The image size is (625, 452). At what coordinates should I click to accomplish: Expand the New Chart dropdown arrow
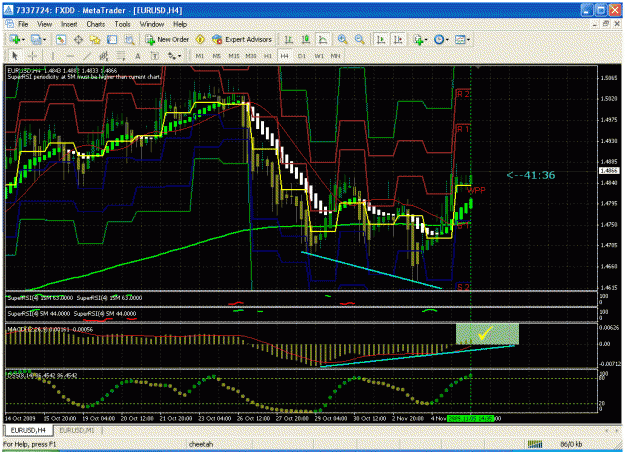(23, 40)
